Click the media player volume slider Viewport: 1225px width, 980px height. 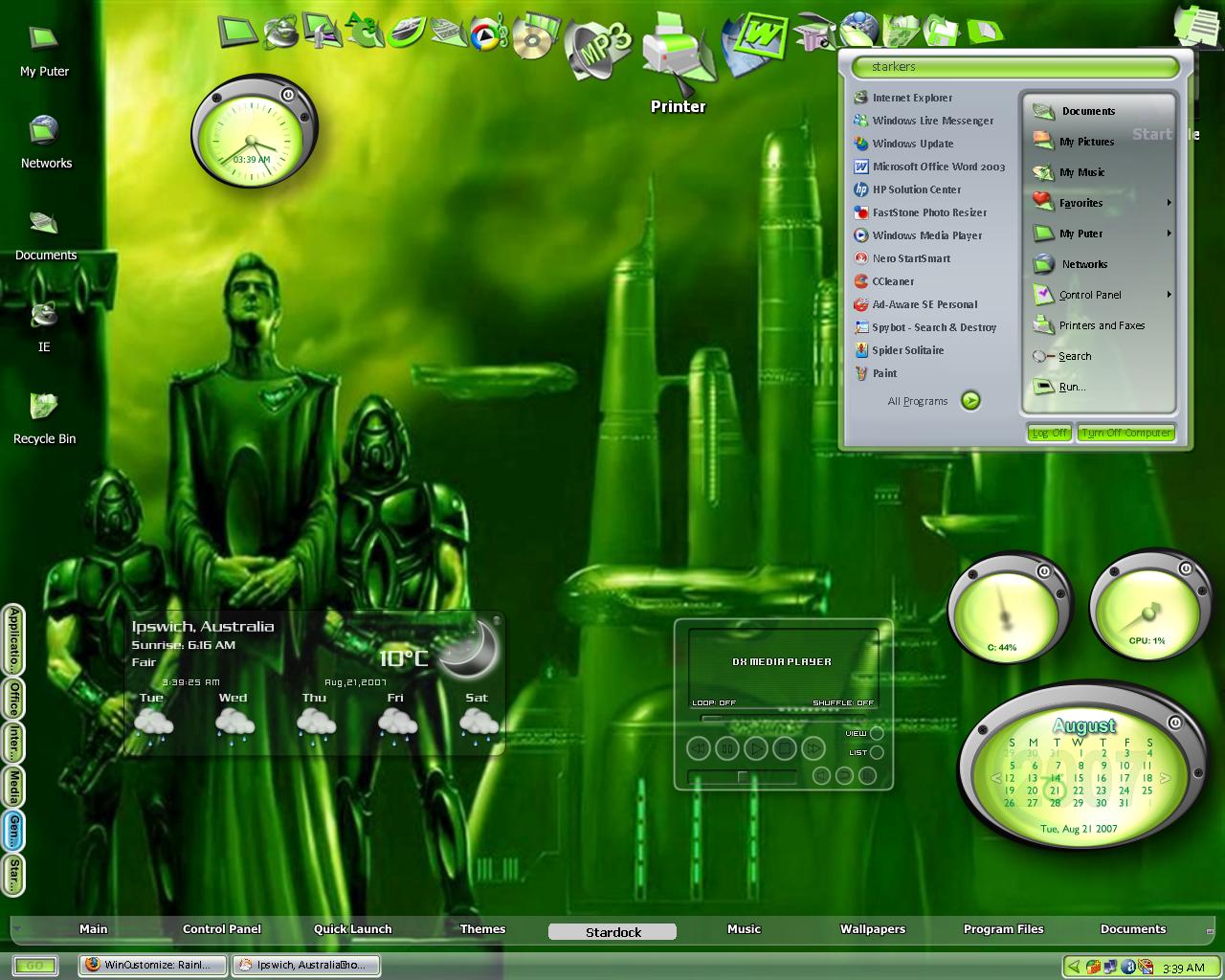pos(742,776)
